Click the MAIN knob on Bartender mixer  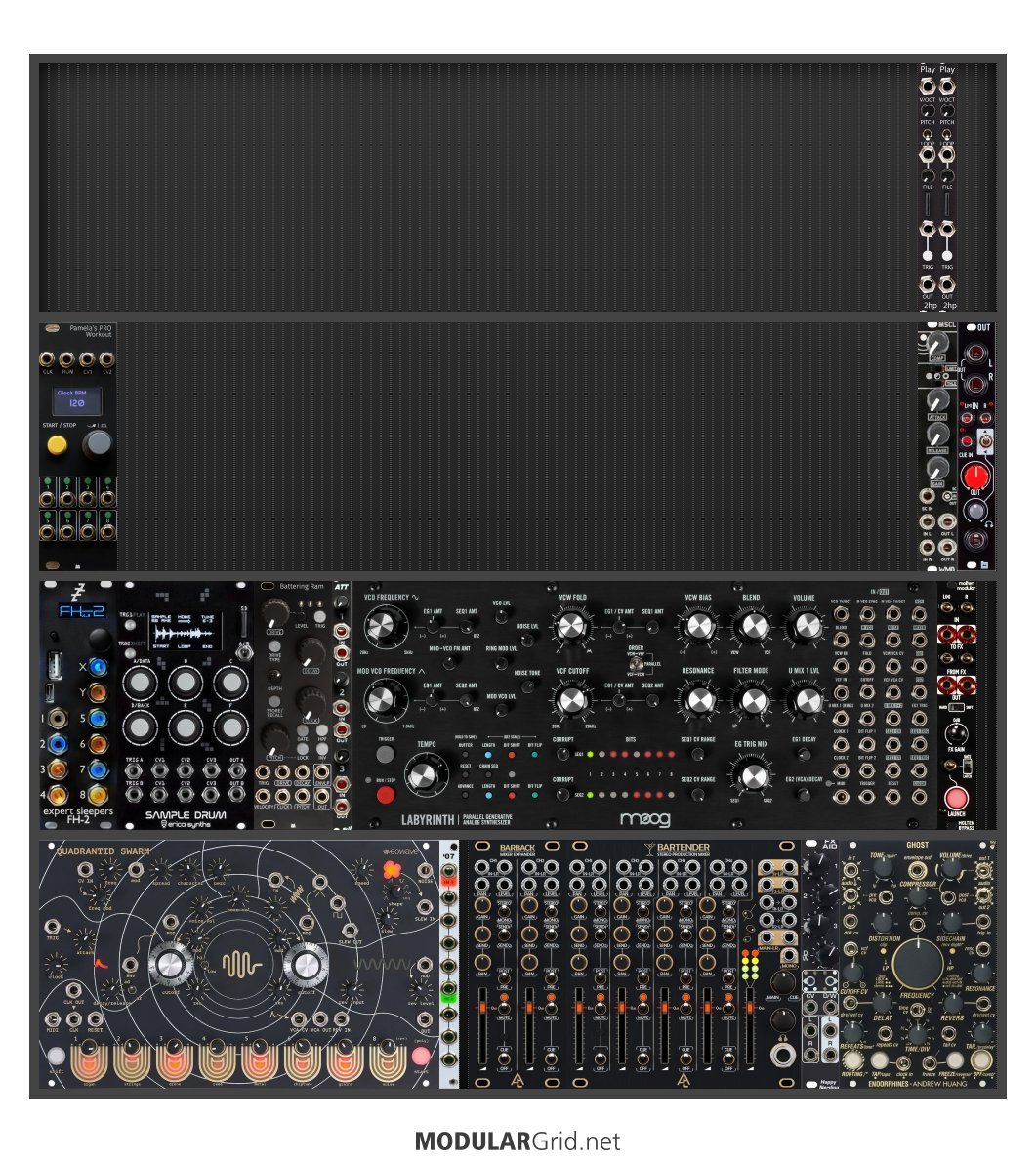782,982
